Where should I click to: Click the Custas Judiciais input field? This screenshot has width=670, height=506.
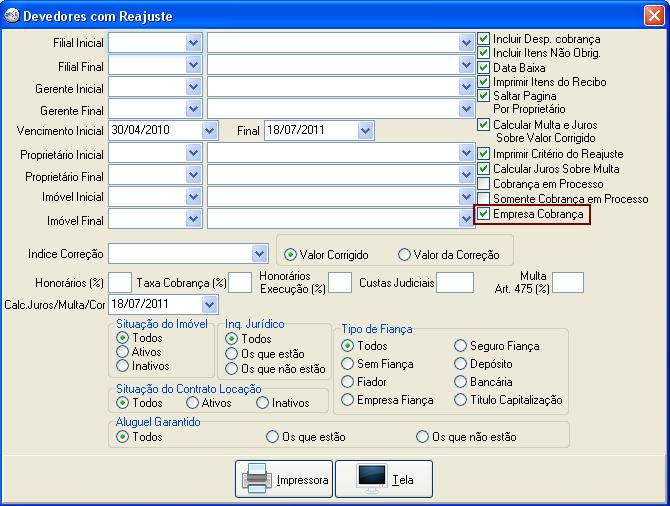point(455,283)
